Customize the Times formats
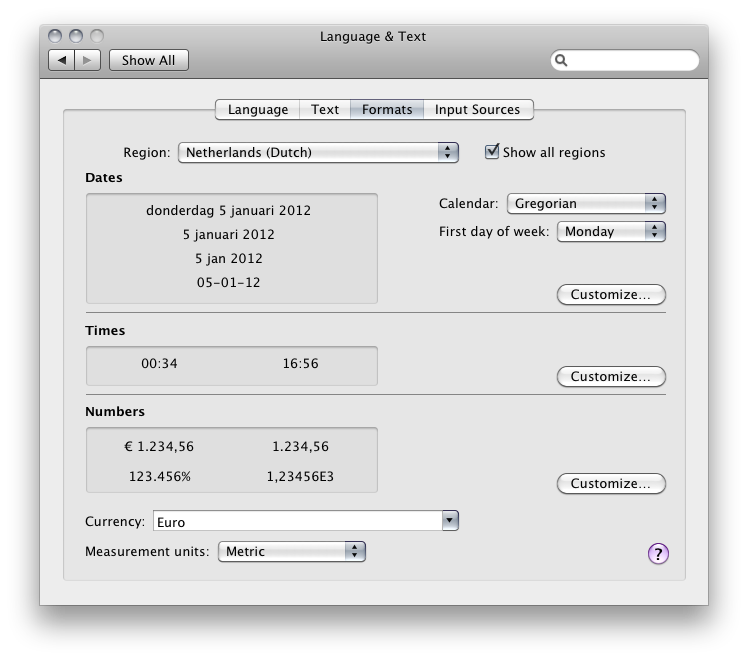The image size is (748, 660). pos(611,377)
